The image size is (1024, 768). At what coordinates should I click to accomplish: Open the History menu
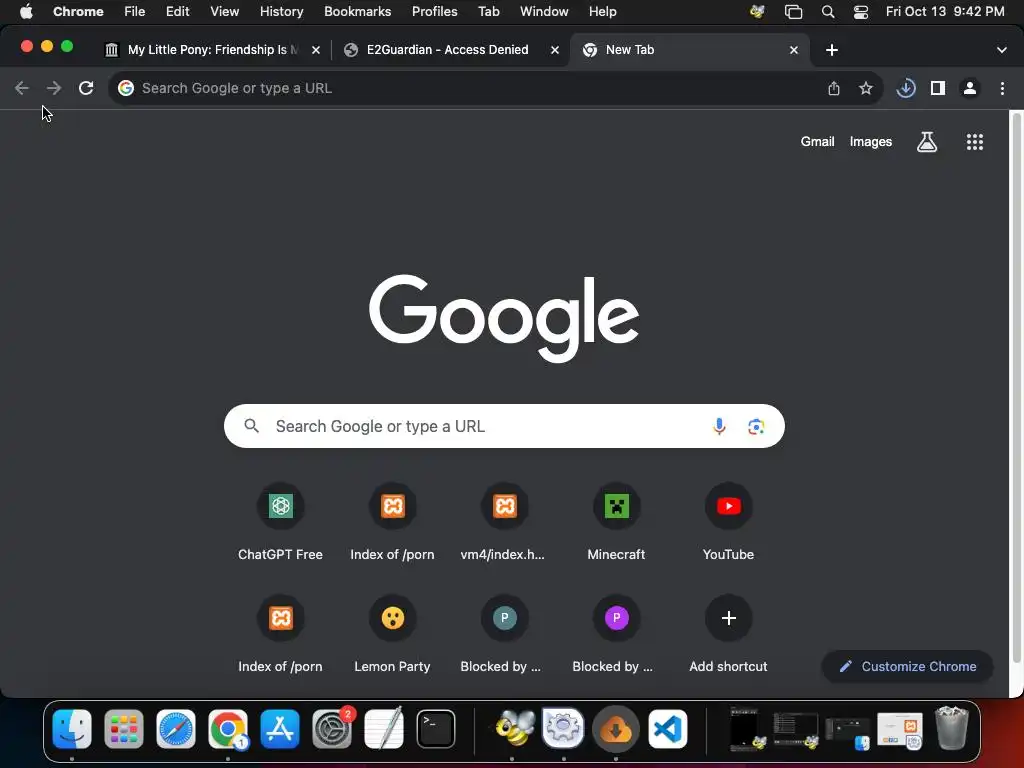click(281, 12)
